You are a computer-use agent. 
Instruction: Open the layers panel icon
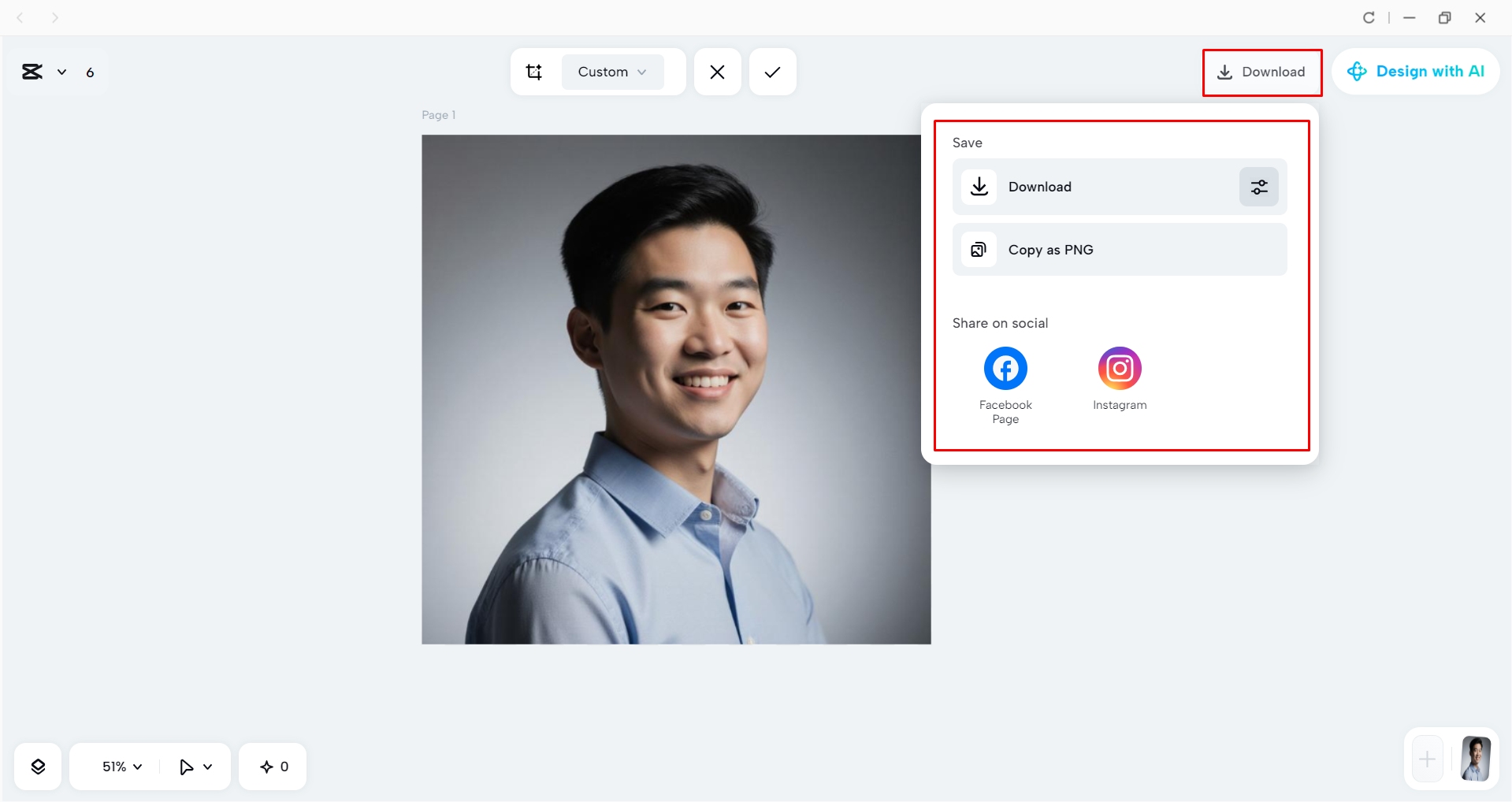pos(38,767)
